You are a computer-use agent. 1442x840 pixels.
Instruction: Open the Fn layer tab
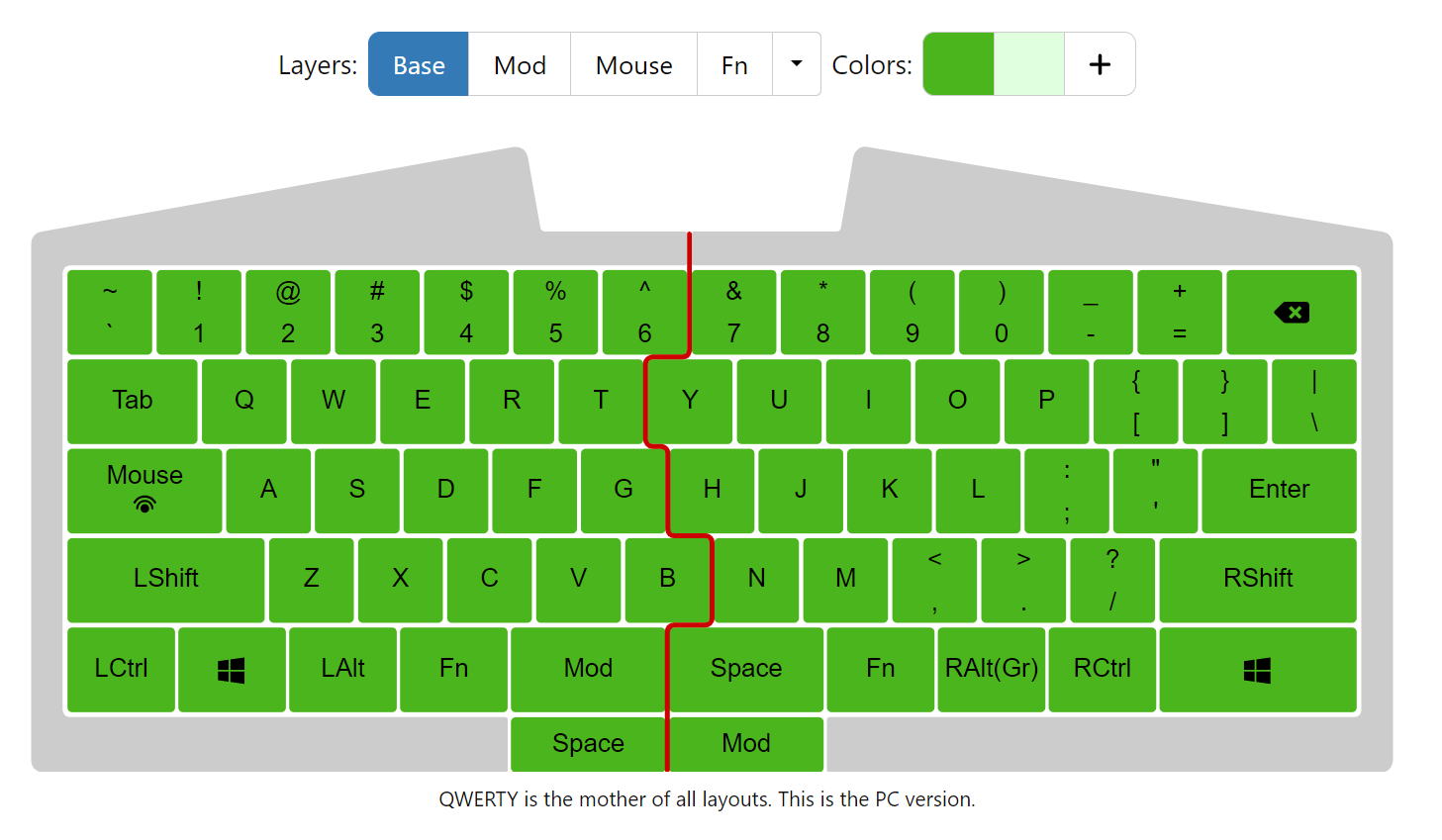pos(734,64)
